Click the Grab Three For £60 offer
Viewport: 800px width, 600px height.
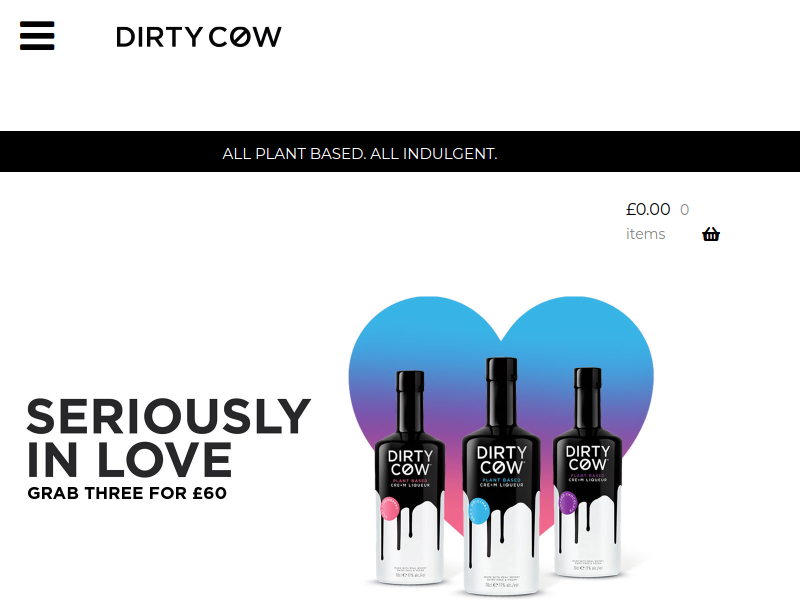pyautogui.click(x=127, y=493)
